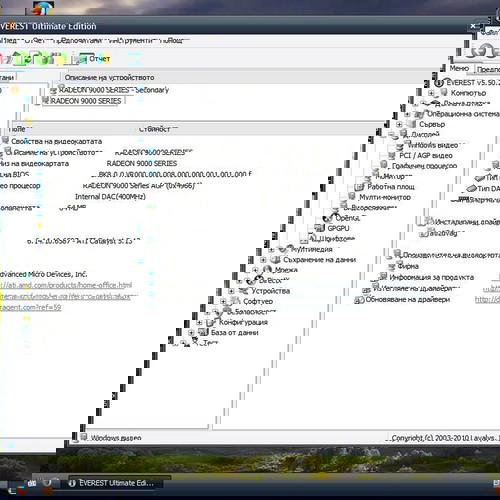This screenshot has height=500, width=500.
Task: Click the Работна площ desktop icon
Action: [360, 187]
